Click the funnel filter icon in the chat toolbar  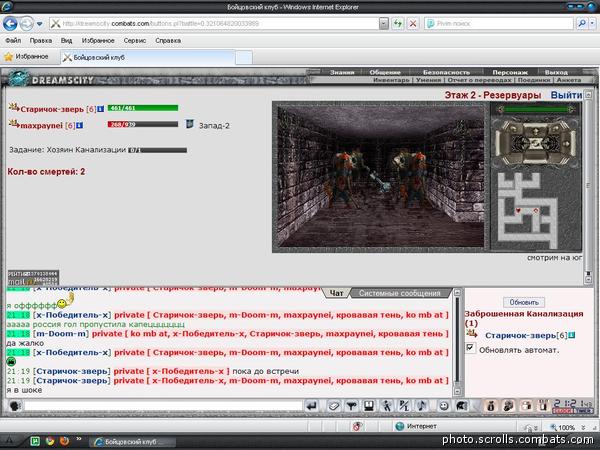(x=351, y=406)
